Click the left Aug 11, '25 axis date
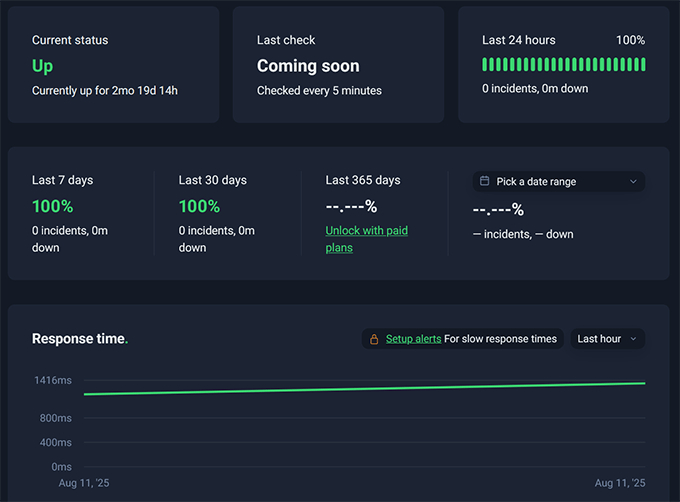 click(86, 483)
